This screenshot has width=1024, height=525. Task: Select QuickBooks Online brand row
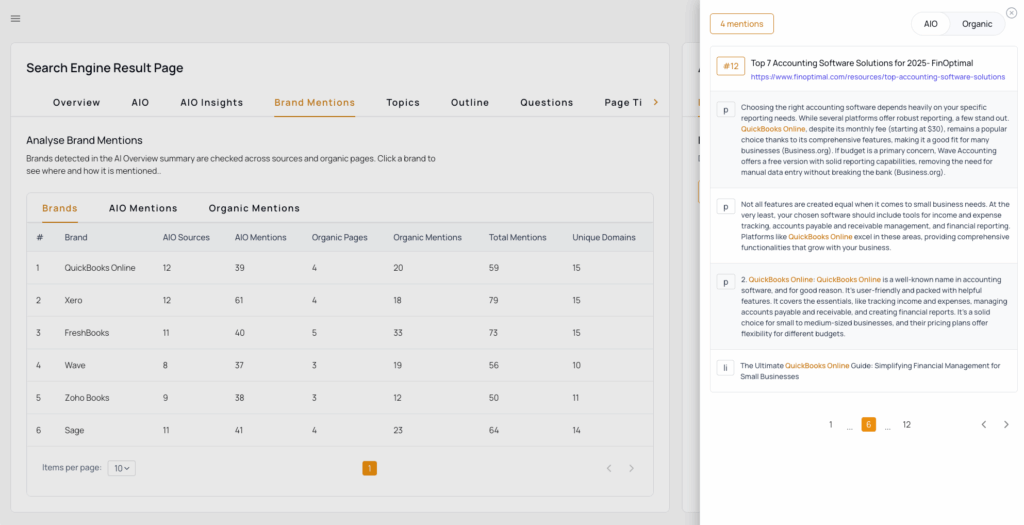click(x=340, y=268)
